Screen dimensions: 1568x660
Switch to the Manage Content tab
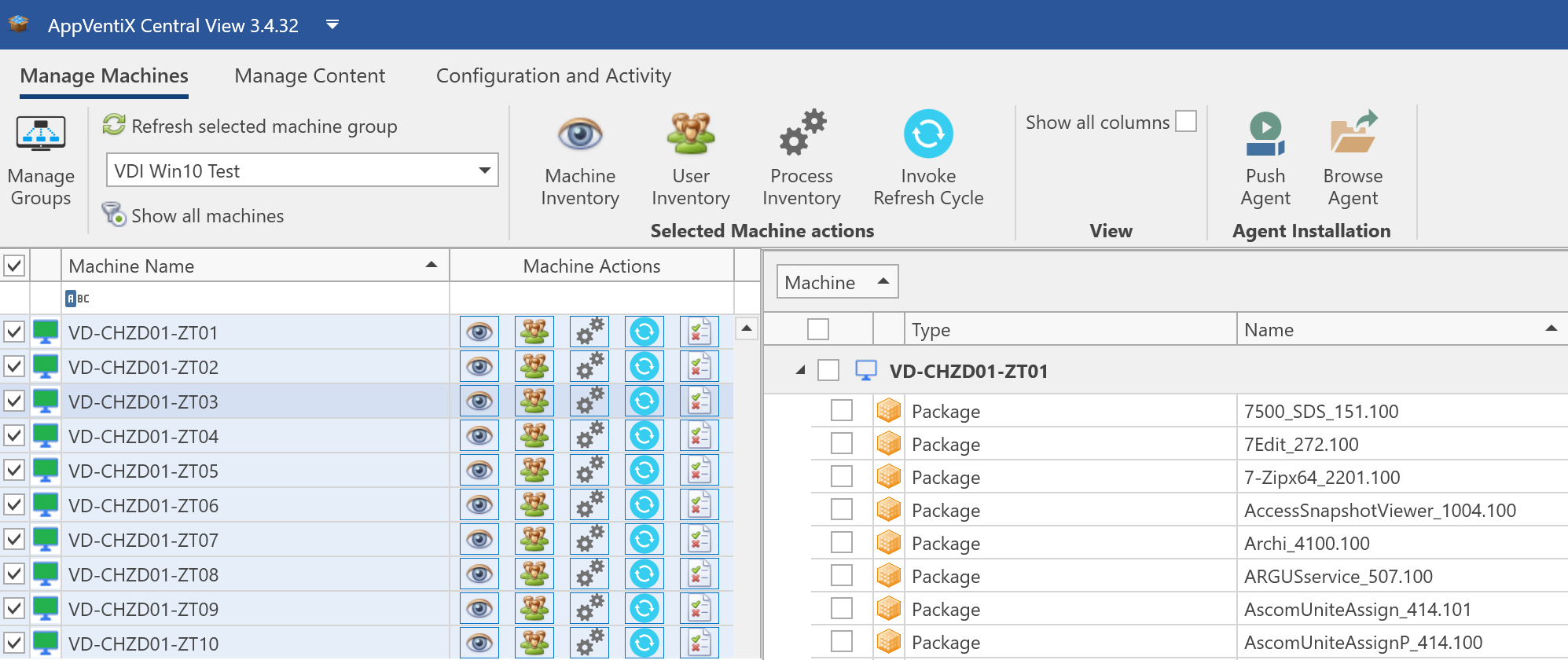click(310, 76)
